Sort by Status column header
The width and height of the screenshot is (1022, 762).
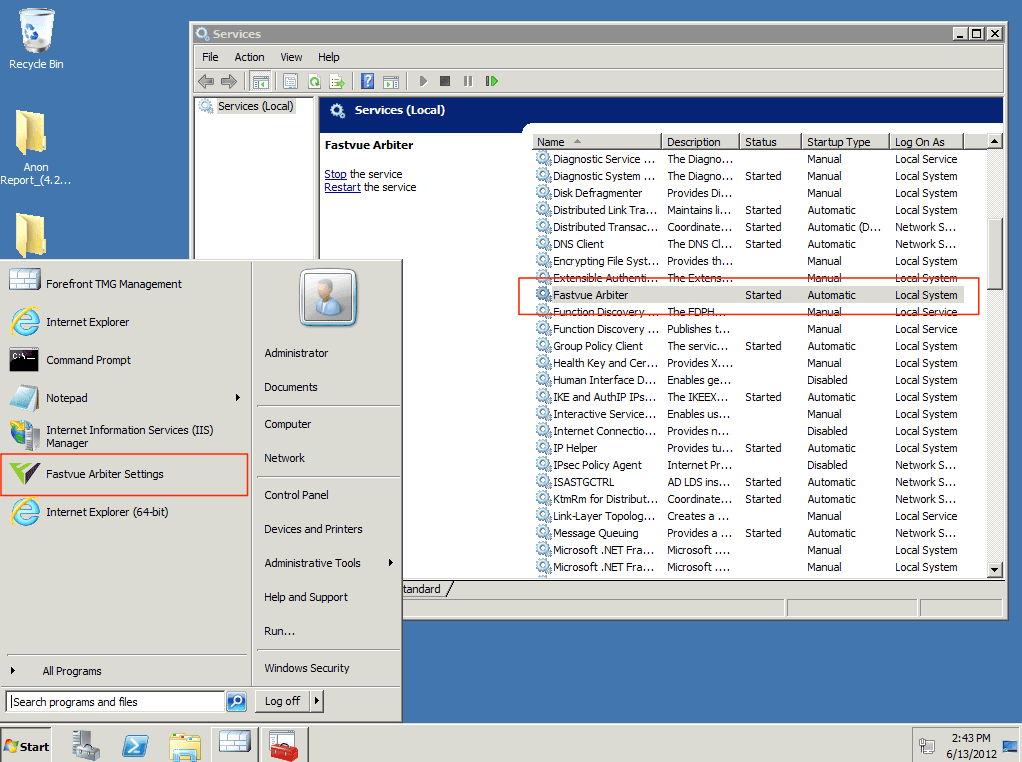770,141
